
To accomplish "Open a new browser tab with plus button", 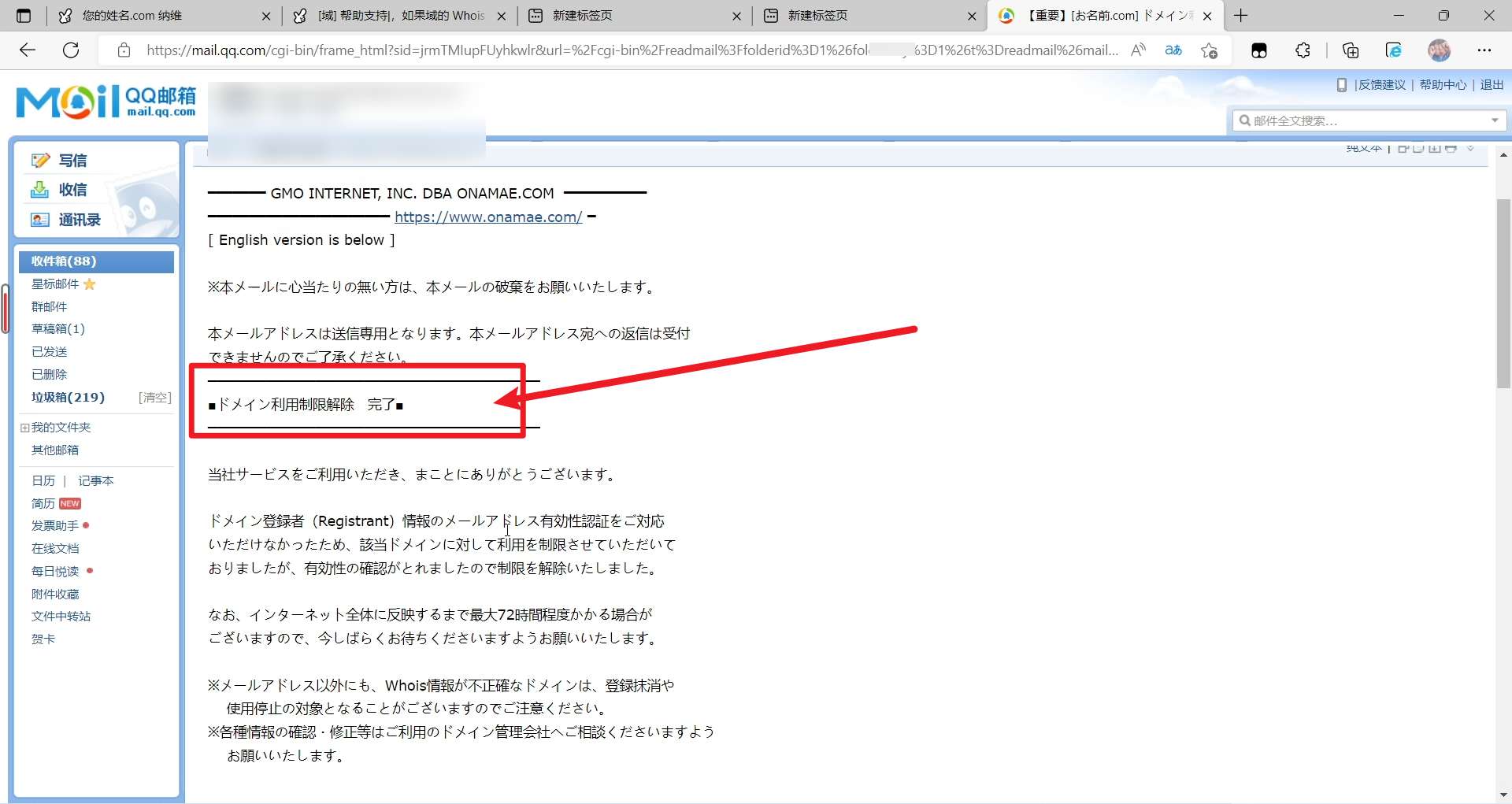I will [1241, 16].
